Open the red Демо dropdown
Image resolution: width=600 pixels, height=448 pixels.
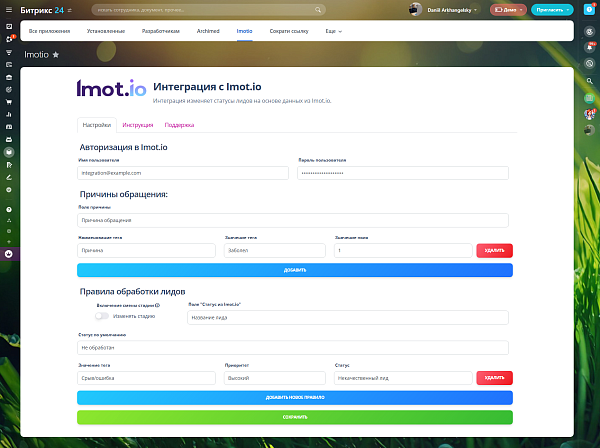click(508, 10)
